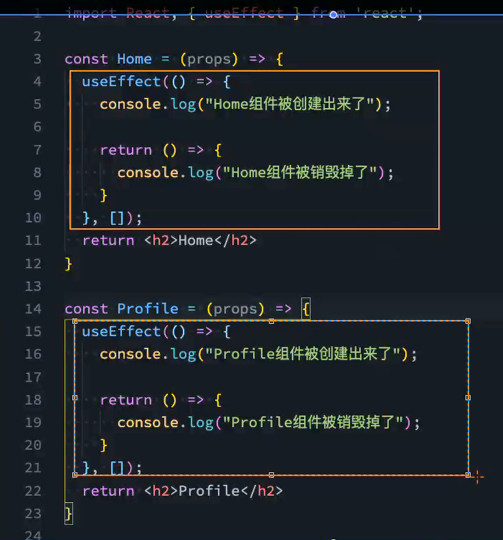The height and width of the screenshot is (540, 503).
Task: Place cursor on 'Home' identifier in const declaration
Action: click(134, 59)
